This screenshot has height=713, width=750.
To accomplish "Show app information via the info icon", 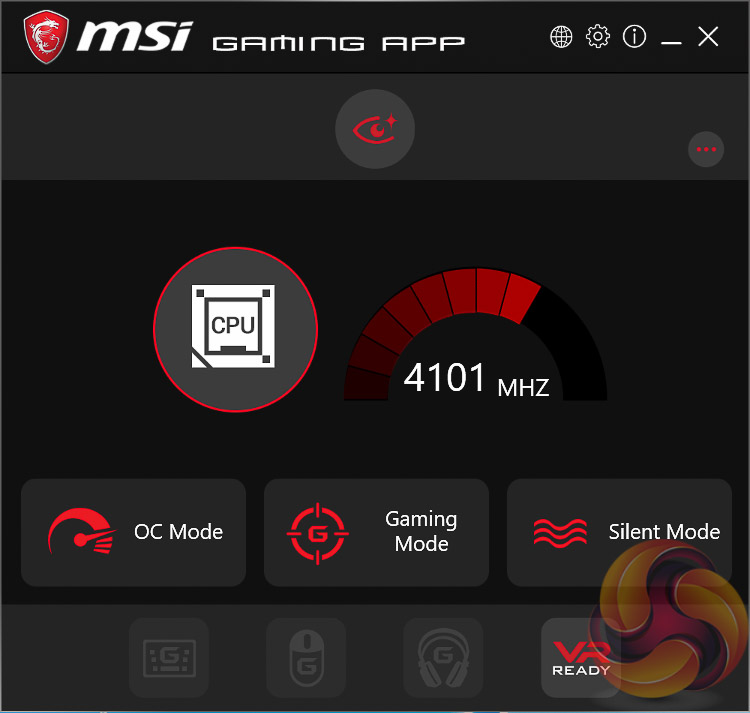I will (x=634, y=36).
